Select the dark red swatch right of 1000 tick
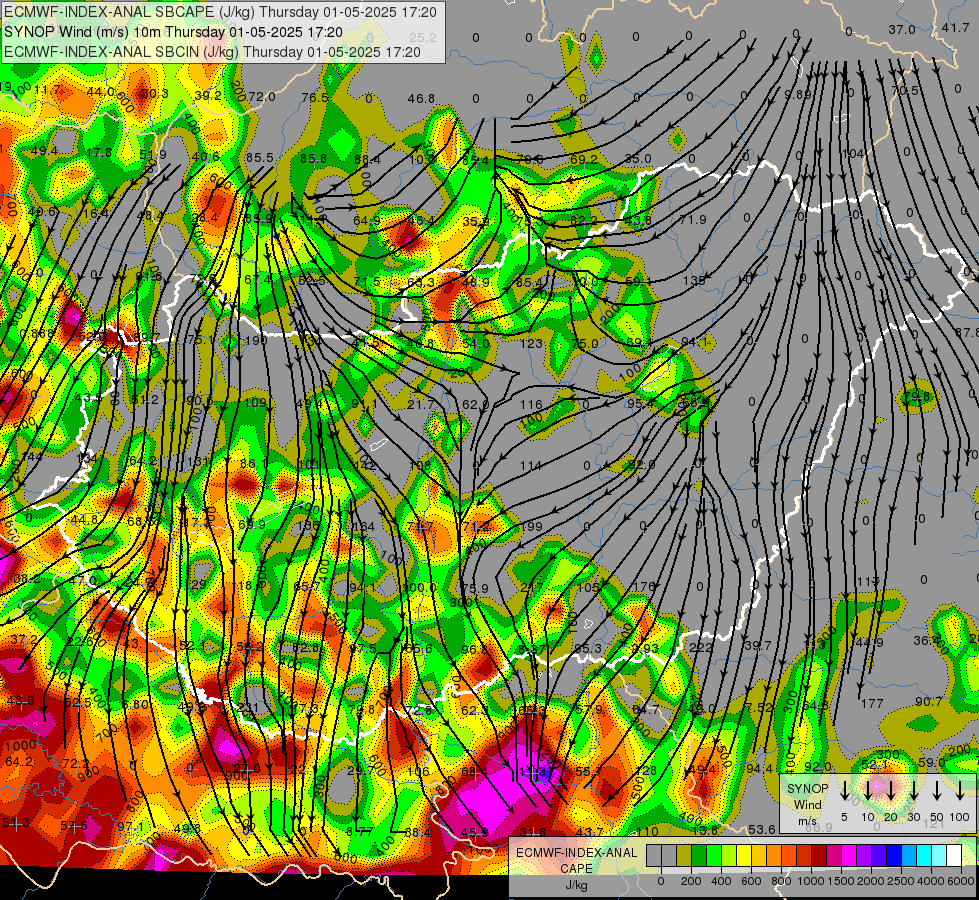This screenshot has height=900, width=979. (819, 856)
